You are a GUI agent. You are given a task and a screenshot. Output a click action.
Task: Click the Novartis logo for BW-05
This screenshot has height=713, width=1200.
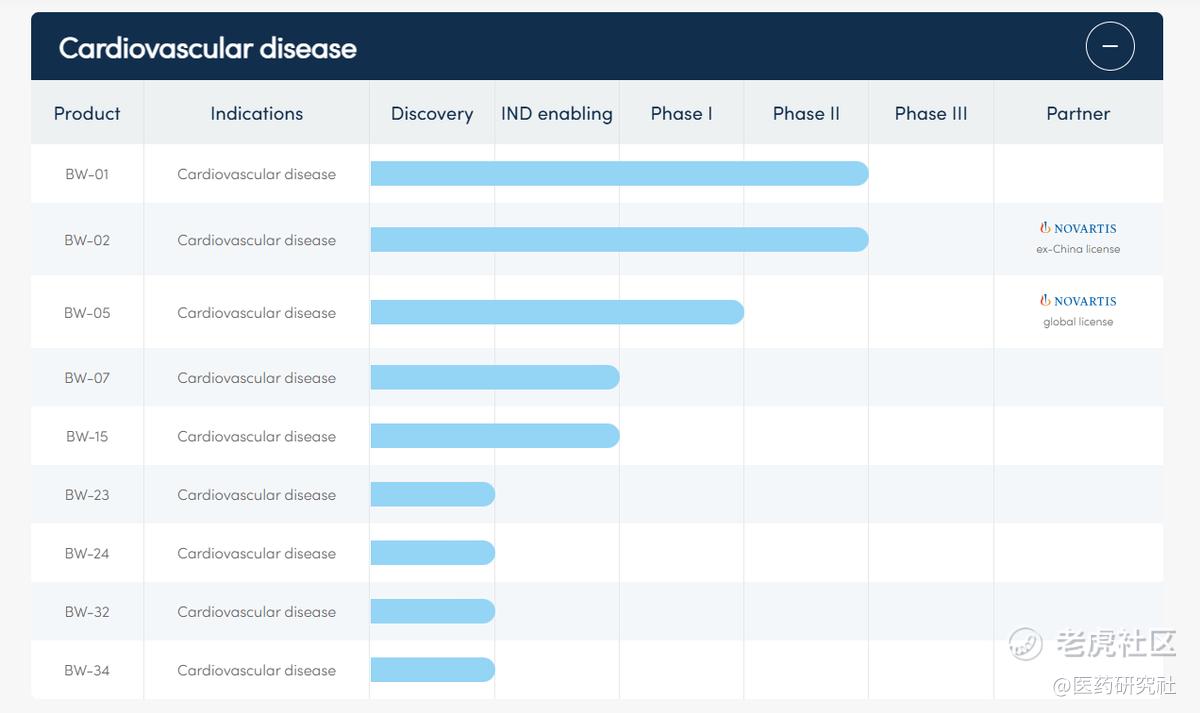tap(1078, 300)
